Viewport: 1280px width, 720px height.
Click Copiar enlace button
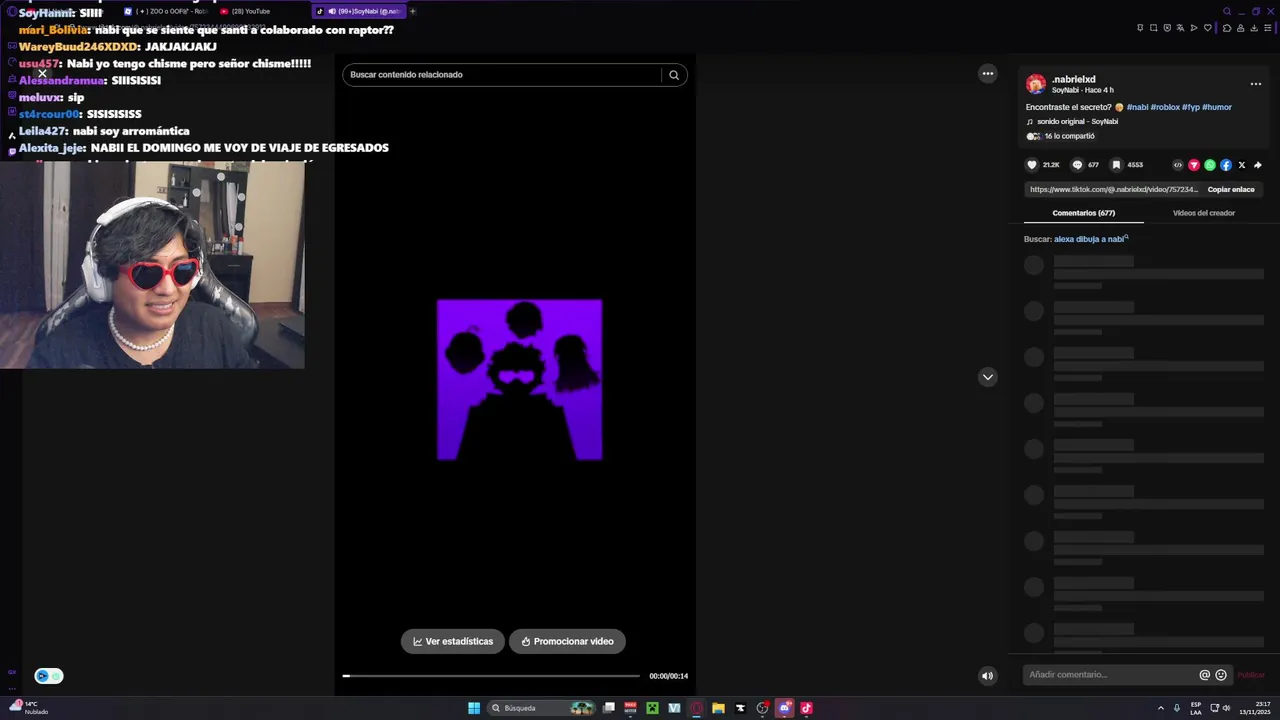click(x=1231, y=189)
